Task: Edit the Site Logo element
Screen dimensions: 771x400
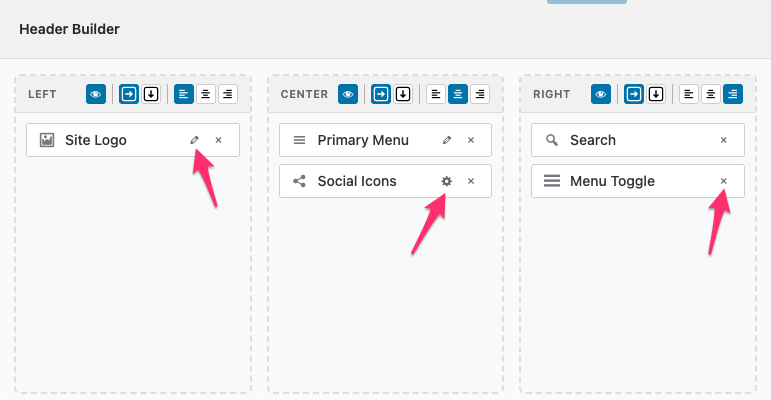Action: (x=195, y=140)
